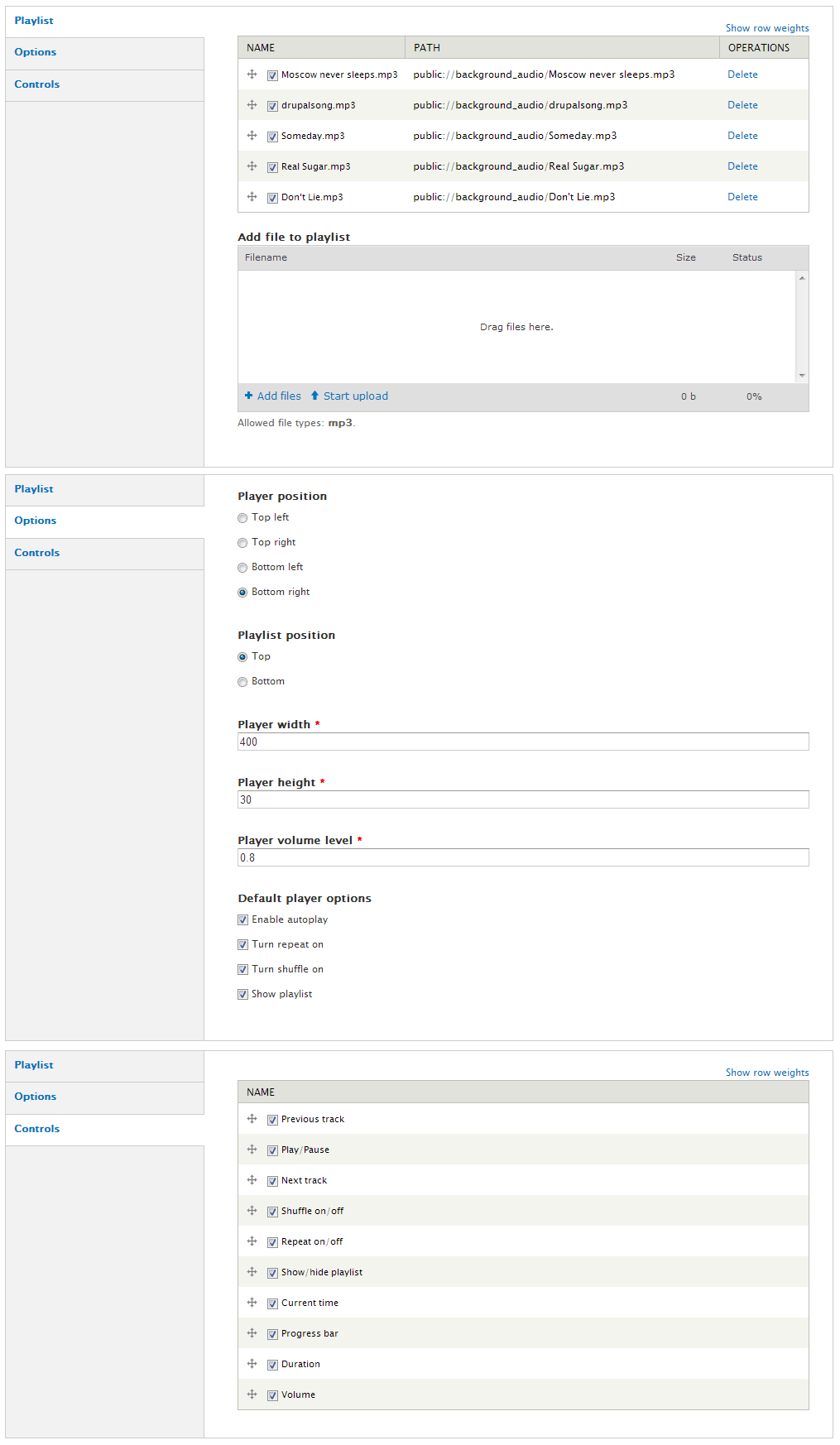840x1445 pixels.
Task: Click drag handle beside Previous track
Action: tap(252, 1119)
